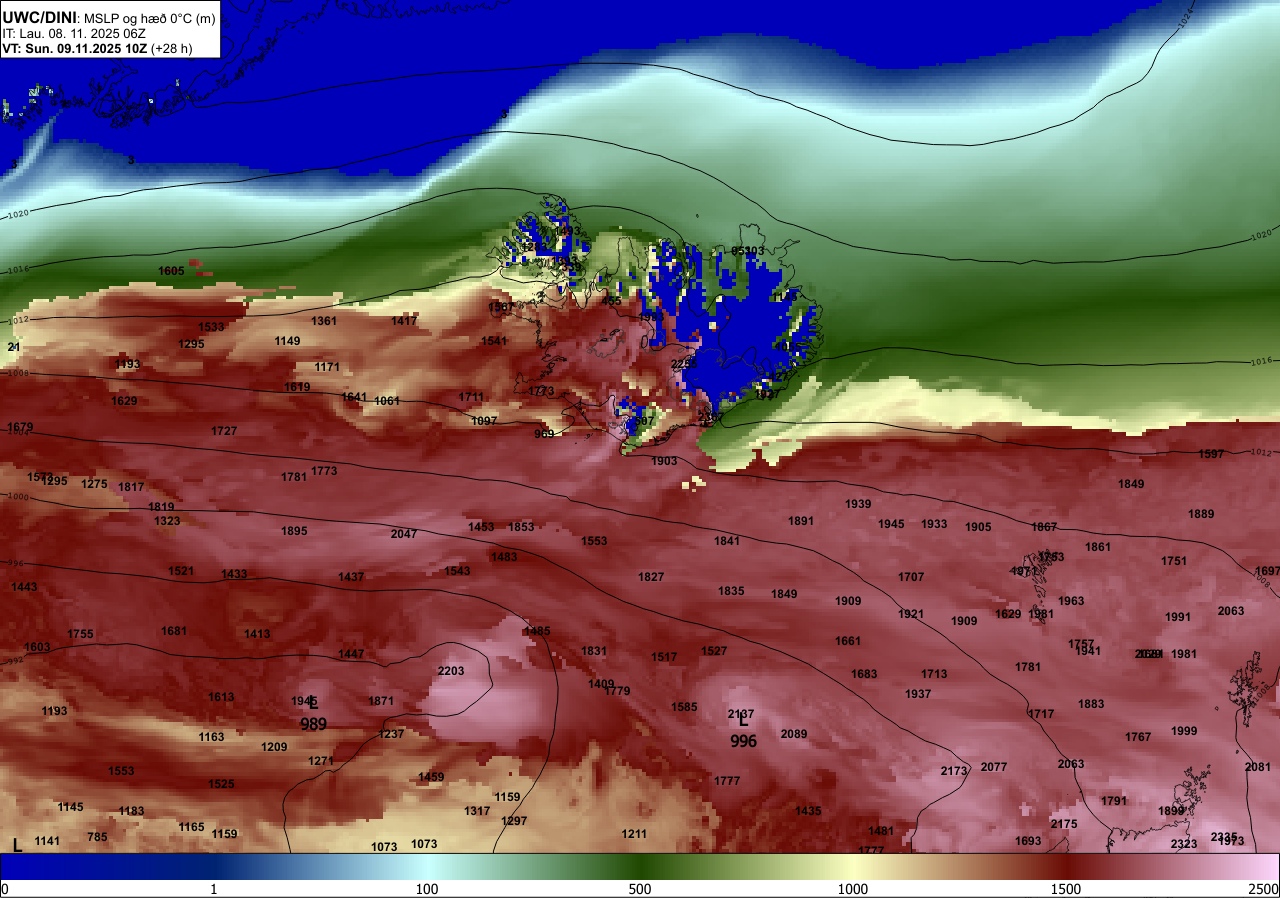Click the freezing level value 1435

808,811
